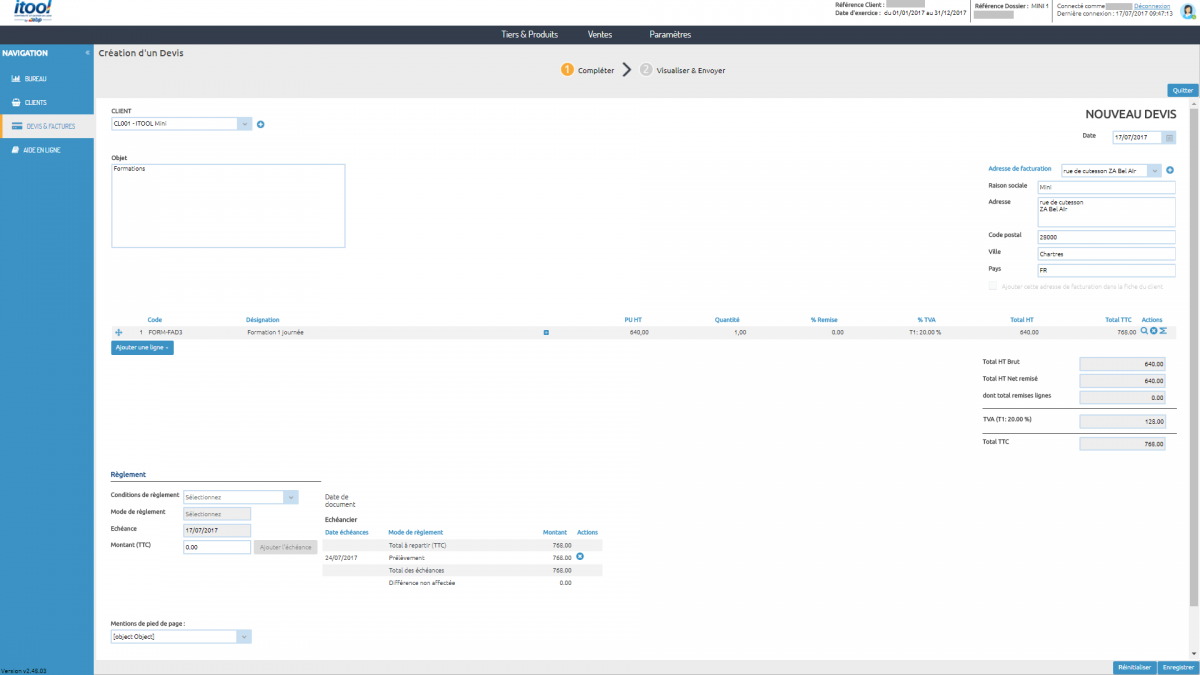Add a new billing address with plus icon

tap(1170, 170)
